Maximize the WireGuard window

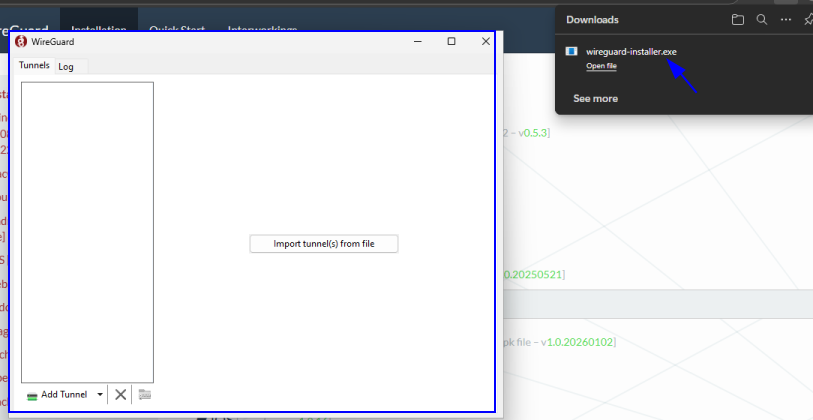pyautogui.click(x=451, y=41)
